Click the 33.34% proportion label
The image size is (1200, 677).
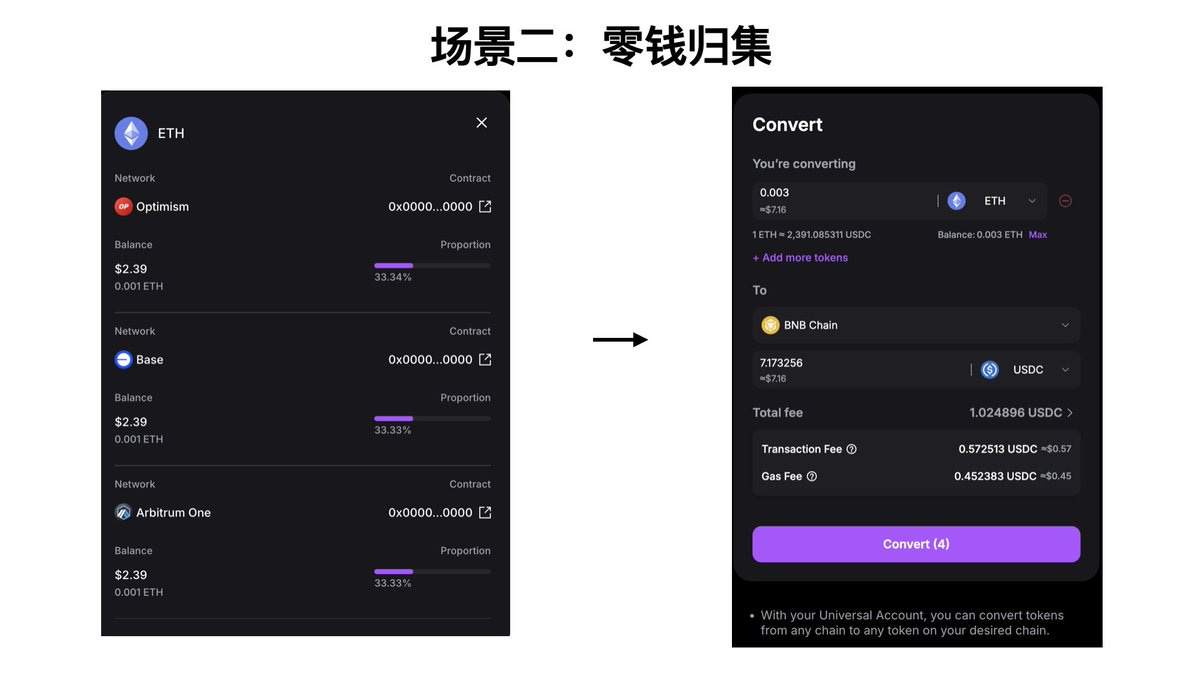coord(393,277)
